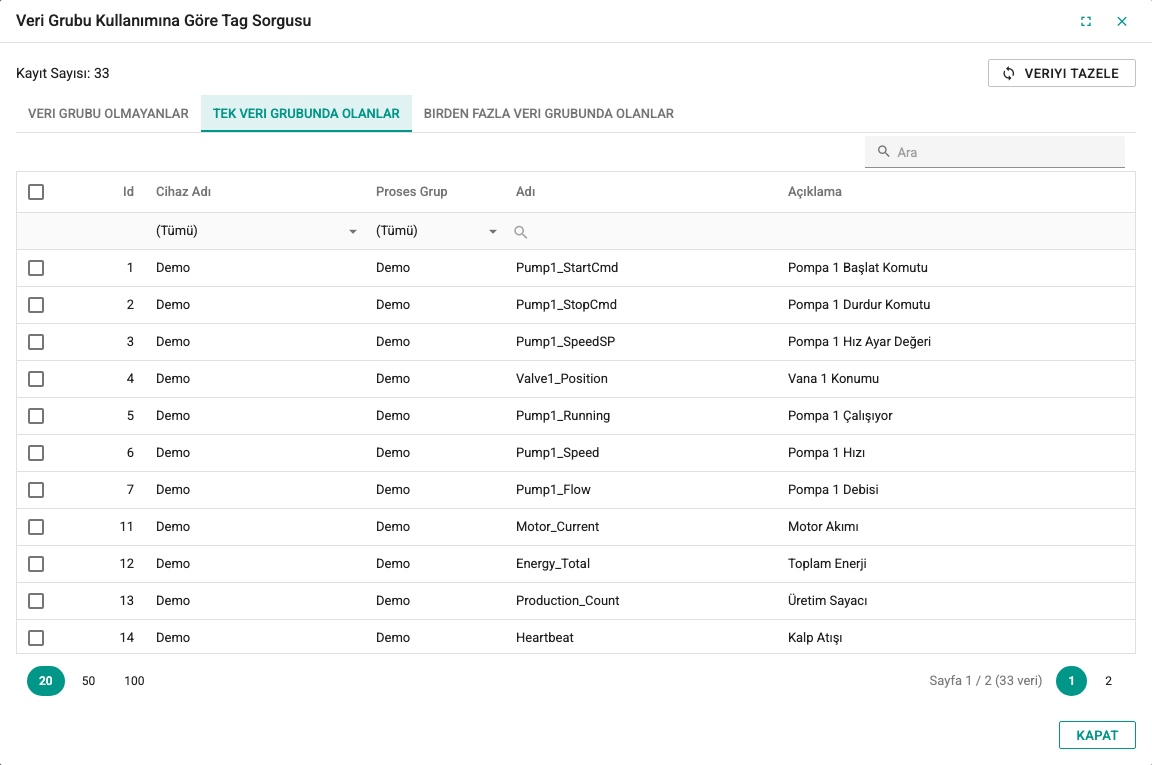1152x765 pixels.
Task: Click the search icon in the Adı filter
Action: [520, 232]
